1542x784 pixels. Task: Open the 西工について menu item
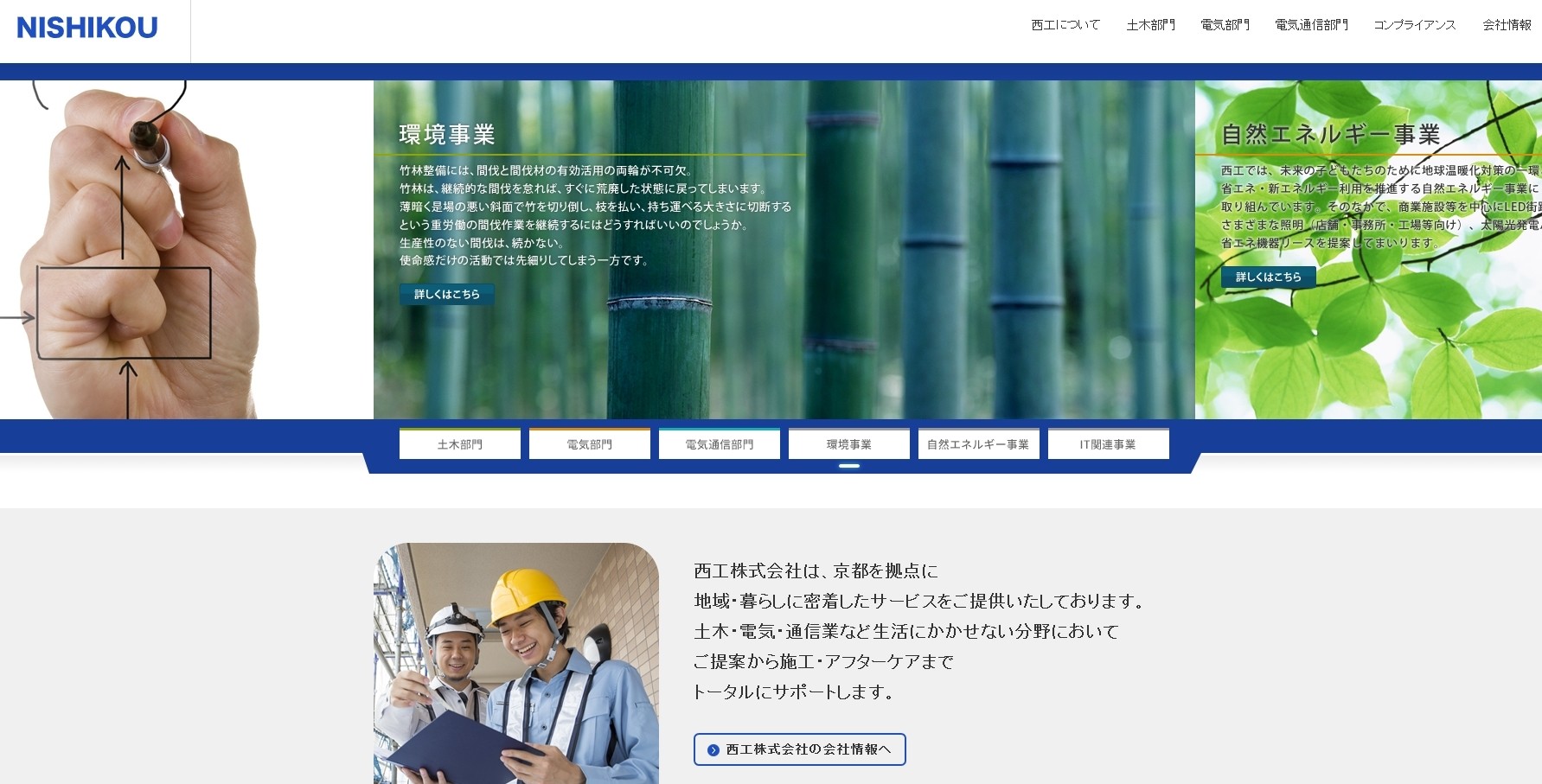pos(1065,25)
